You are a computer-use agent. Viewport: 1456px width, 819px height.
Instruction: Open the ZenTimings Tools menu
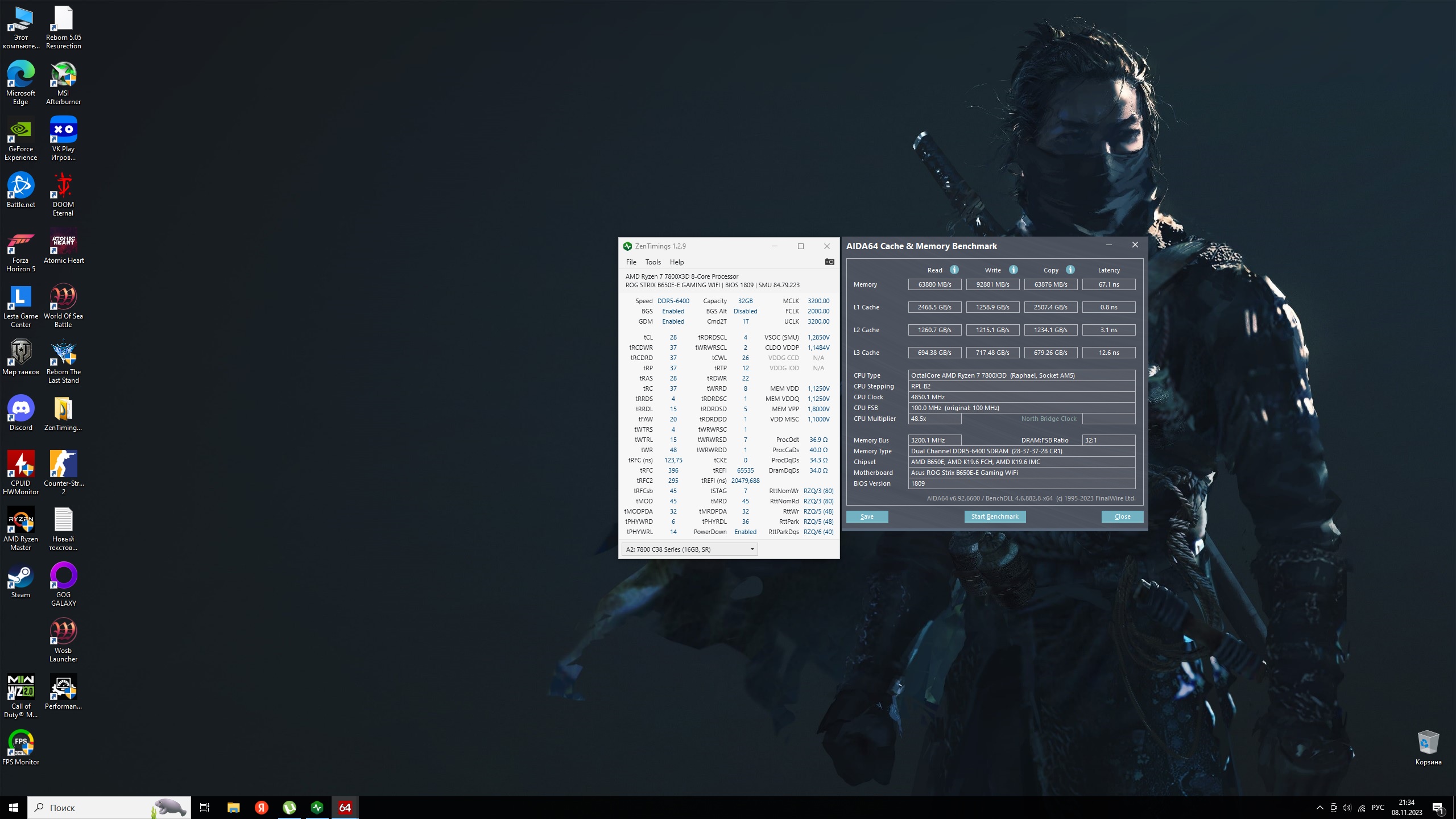pyautogui.click(x=652, y=262)
